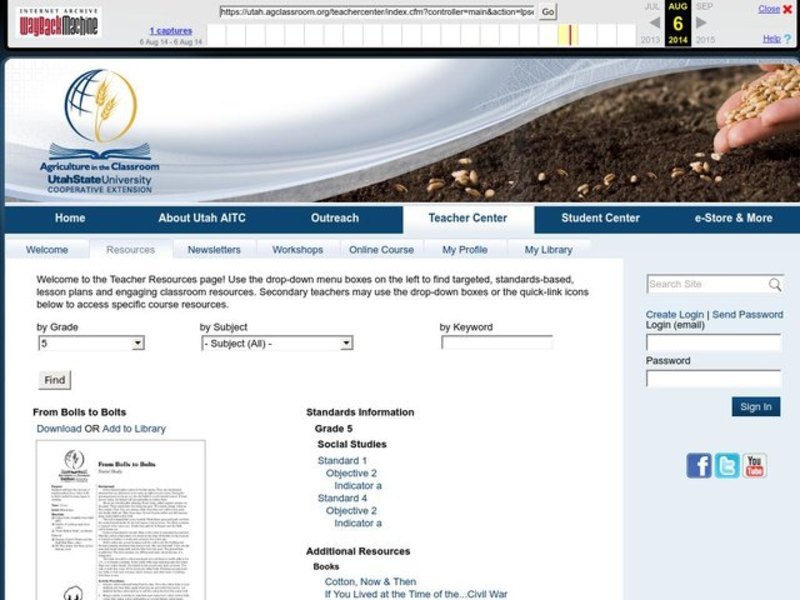Click the by Keyword input field
The height and width of the screenshot is (600, 800).
pyautogui.click(x=497, y=342)
